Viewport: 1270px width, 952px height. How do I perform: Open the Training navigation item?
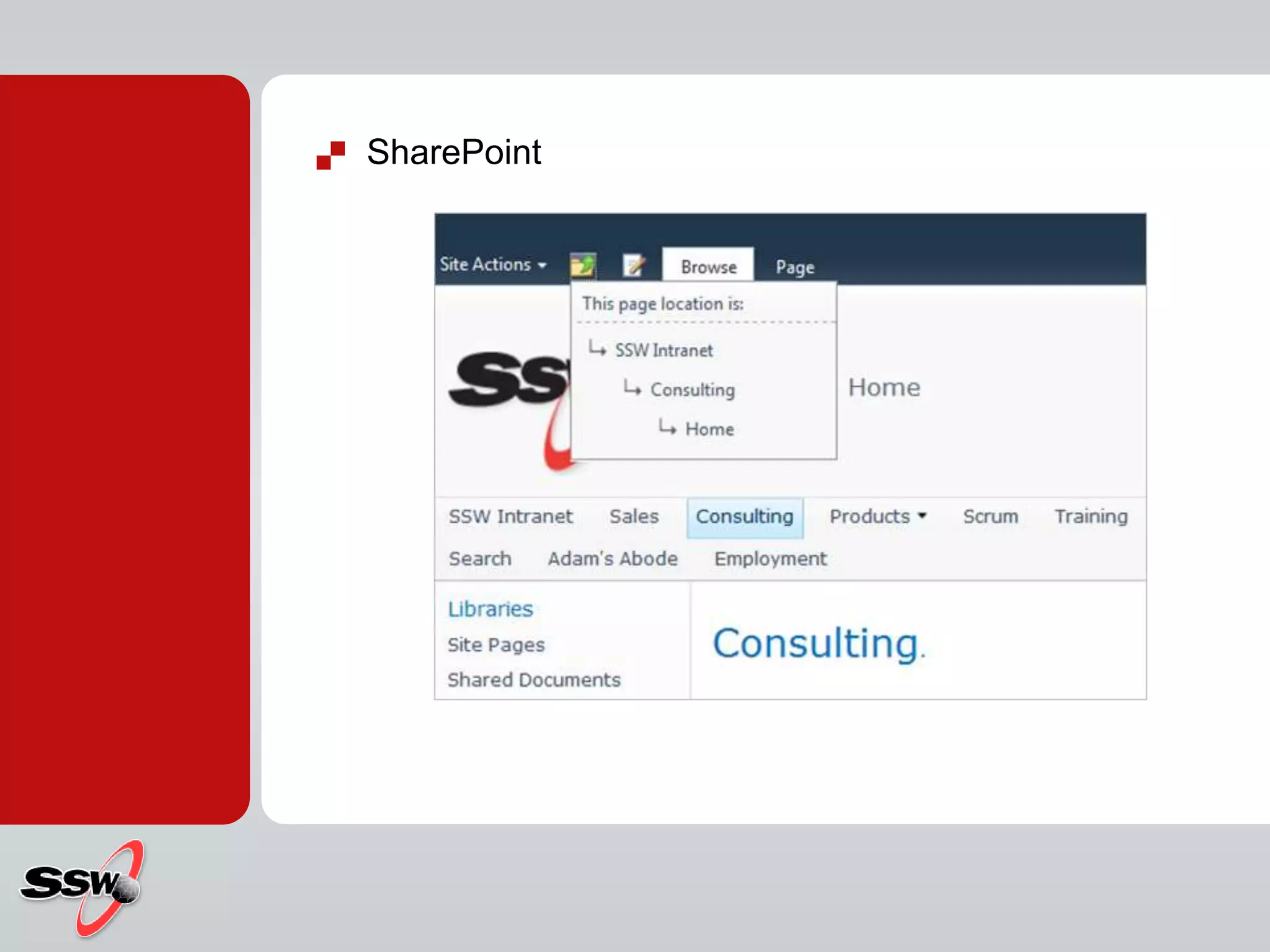pos(1091,516)
